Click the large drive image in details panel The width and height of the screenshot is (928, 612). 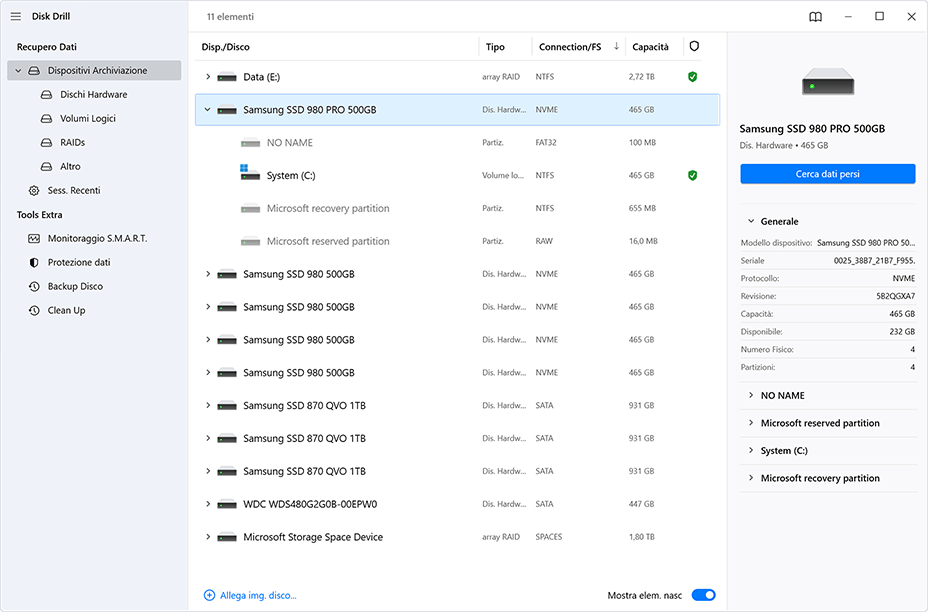827,81
